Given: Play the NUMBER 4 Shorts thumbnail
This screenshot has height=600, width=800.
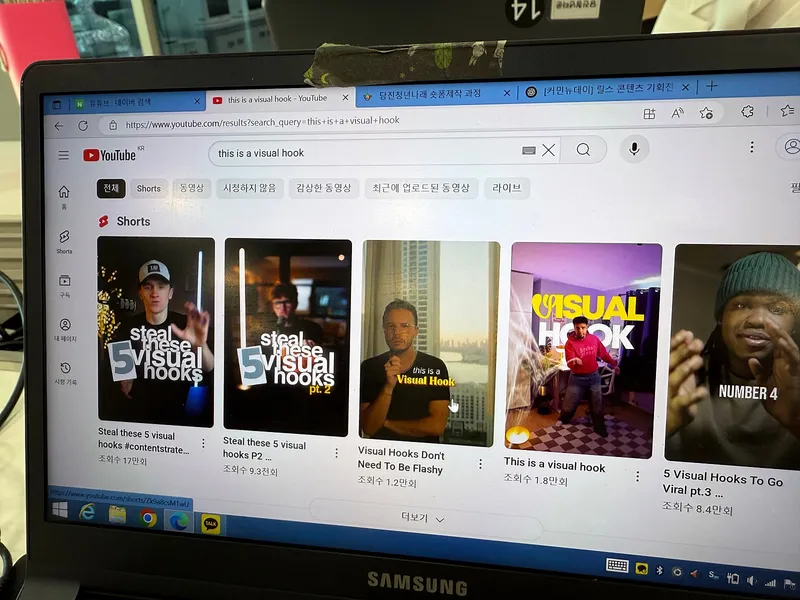Looking at the screenshot, I should coord(733,356).
